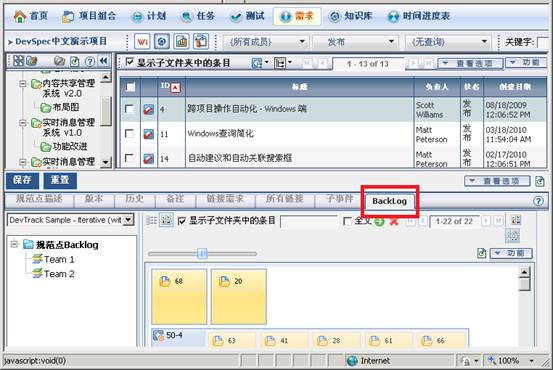Viewport: 553px width, 370px height.
Task: Click the bar chart report icon
Action: click(181, 42)
